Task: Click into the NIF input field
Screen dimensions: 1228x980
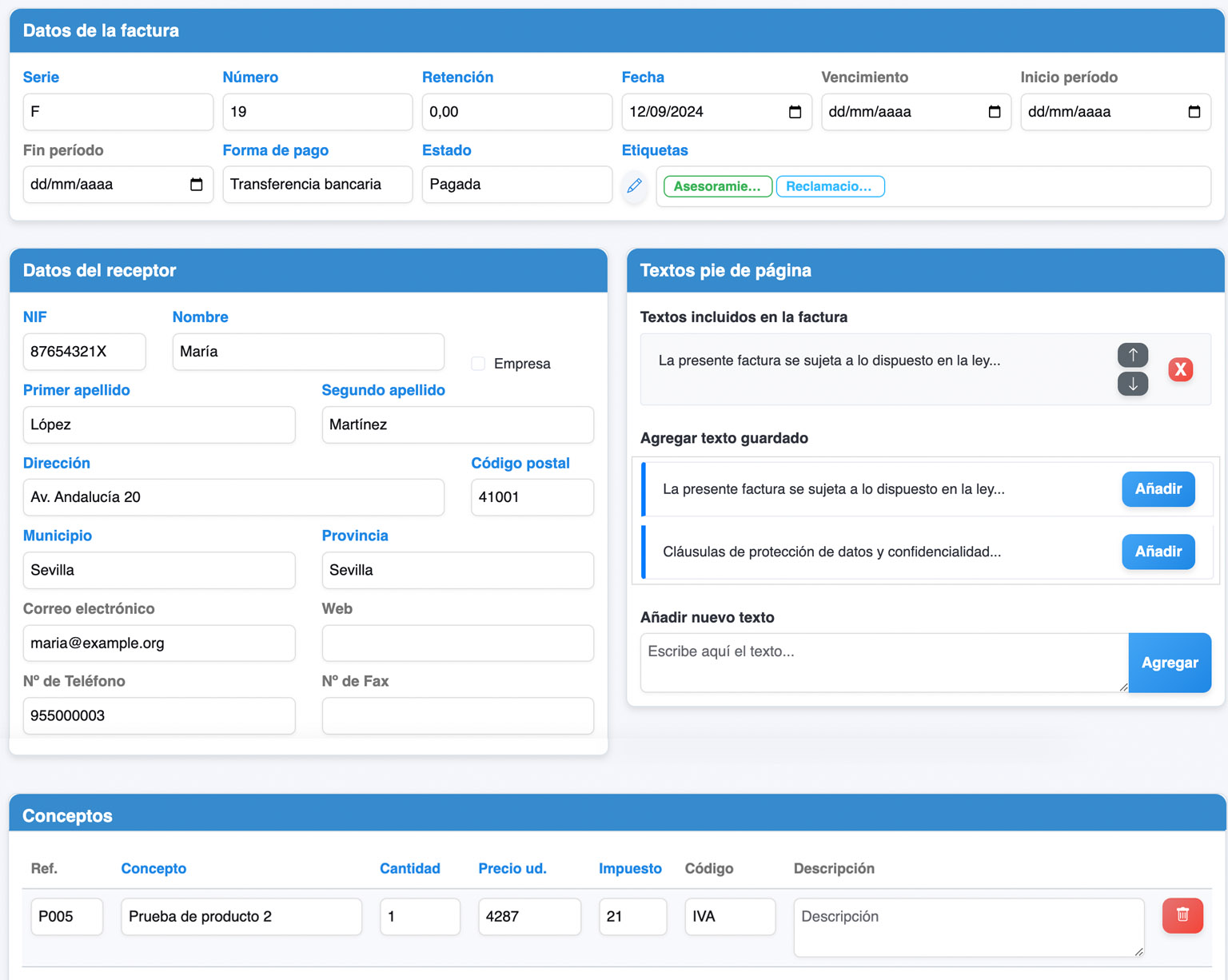Action: 84,352
